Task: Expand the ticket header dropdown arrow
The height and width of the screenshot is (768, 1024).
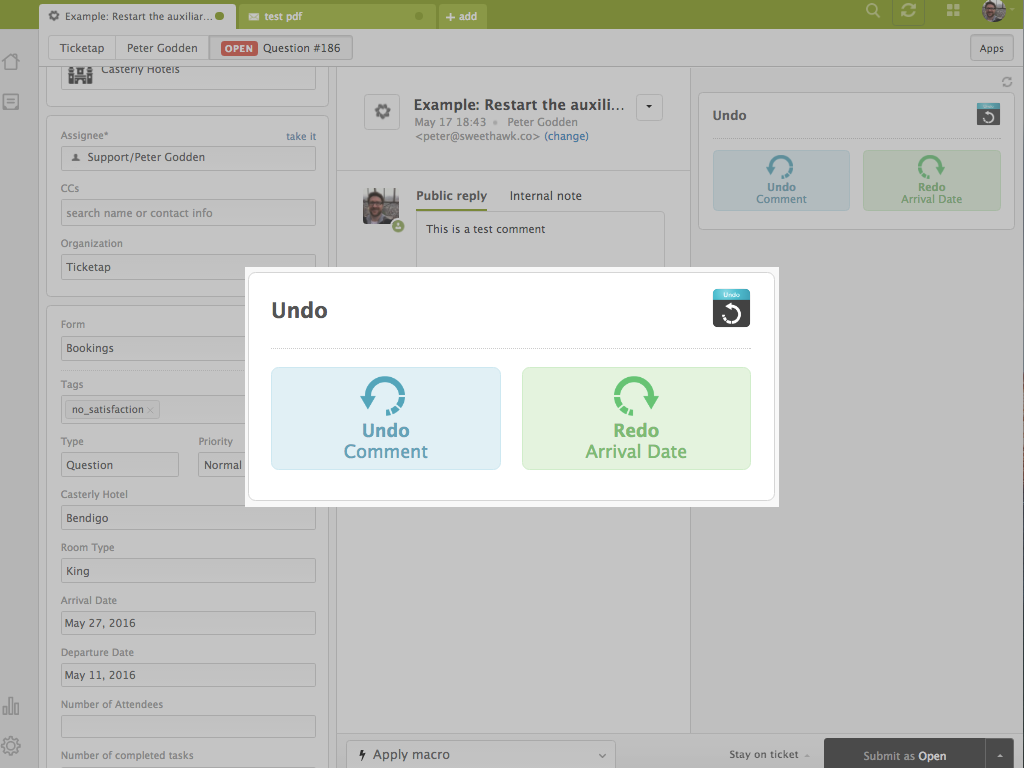Action: 649,107
